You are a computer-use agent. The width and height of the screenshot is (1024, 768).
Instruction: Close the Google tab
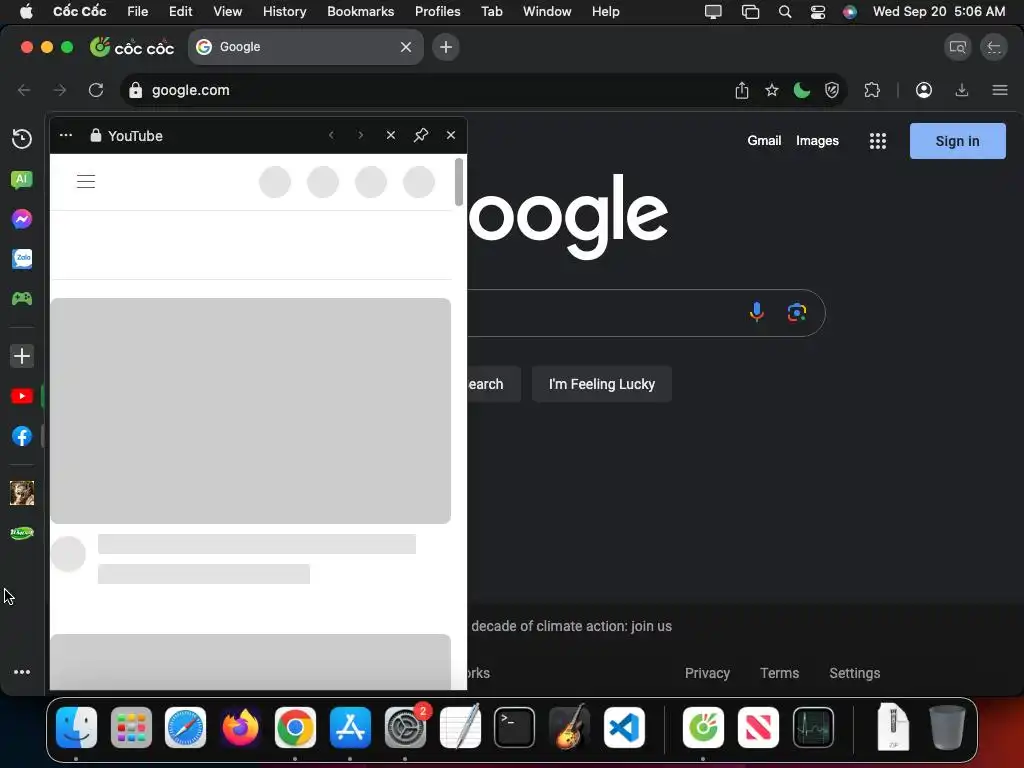click(406, 47)
